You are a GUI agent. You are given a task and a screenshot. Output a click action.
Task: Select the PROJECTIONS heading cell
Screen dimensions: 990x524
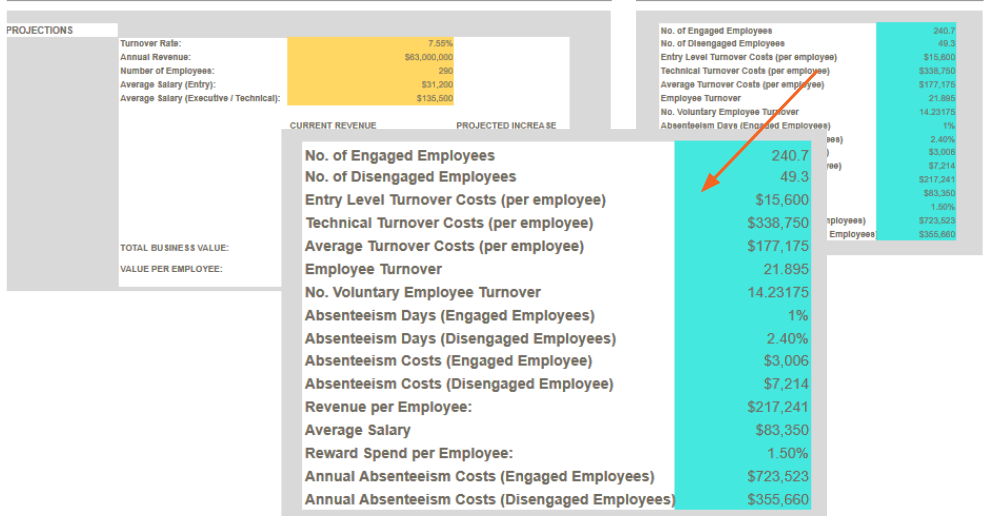tap(62, 30)
